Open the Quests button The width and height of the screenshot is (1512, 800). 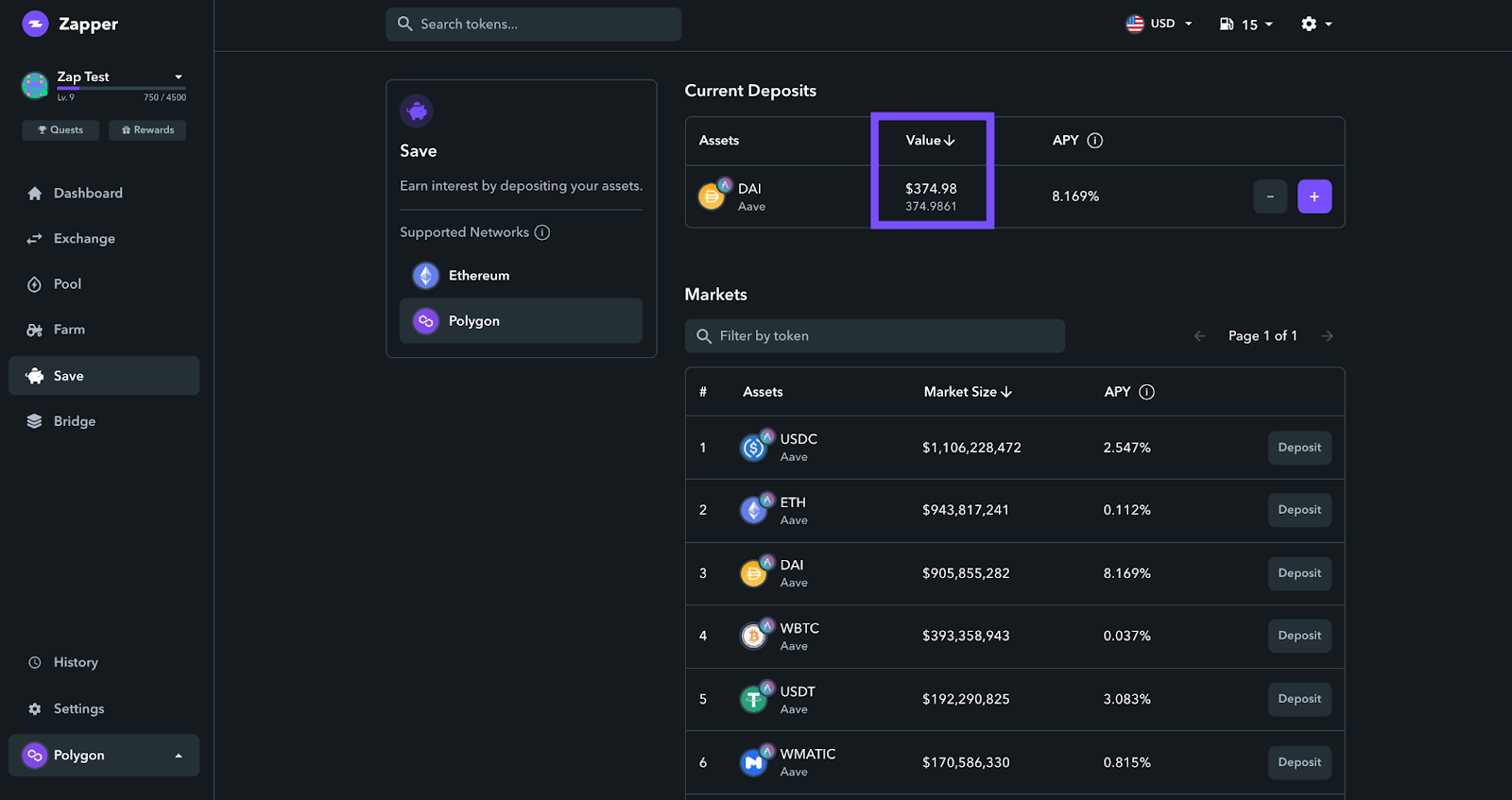click(x=60, y=130)
